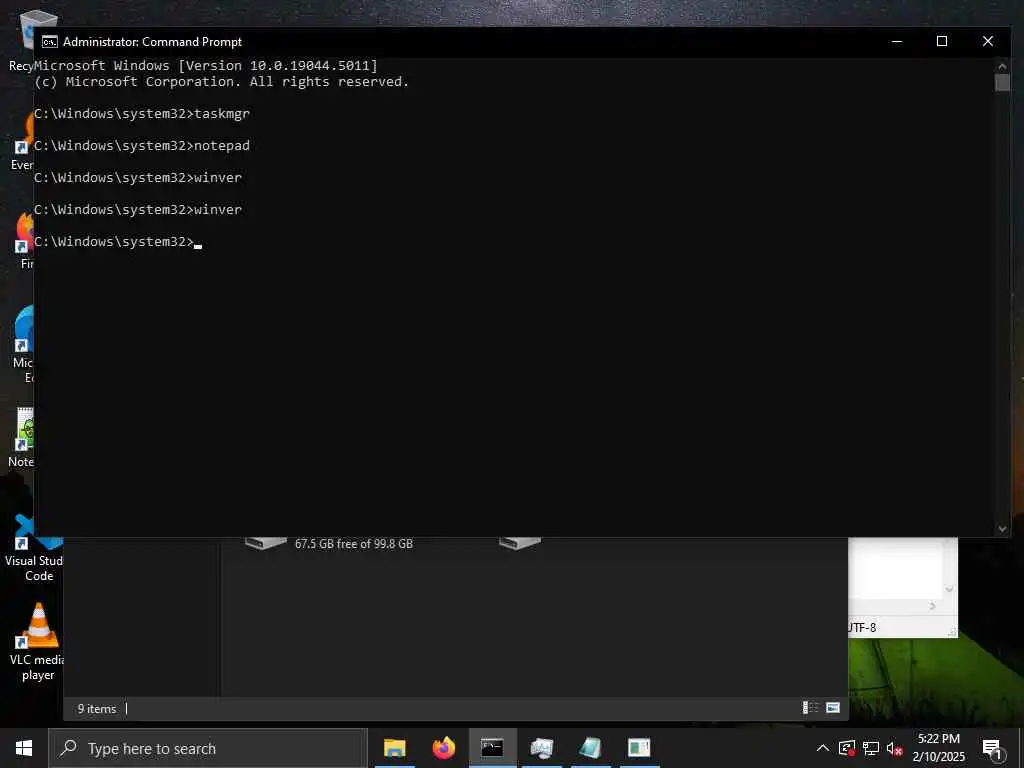Click the Command Prompt scrollbar down arrow

[1002, 529]
